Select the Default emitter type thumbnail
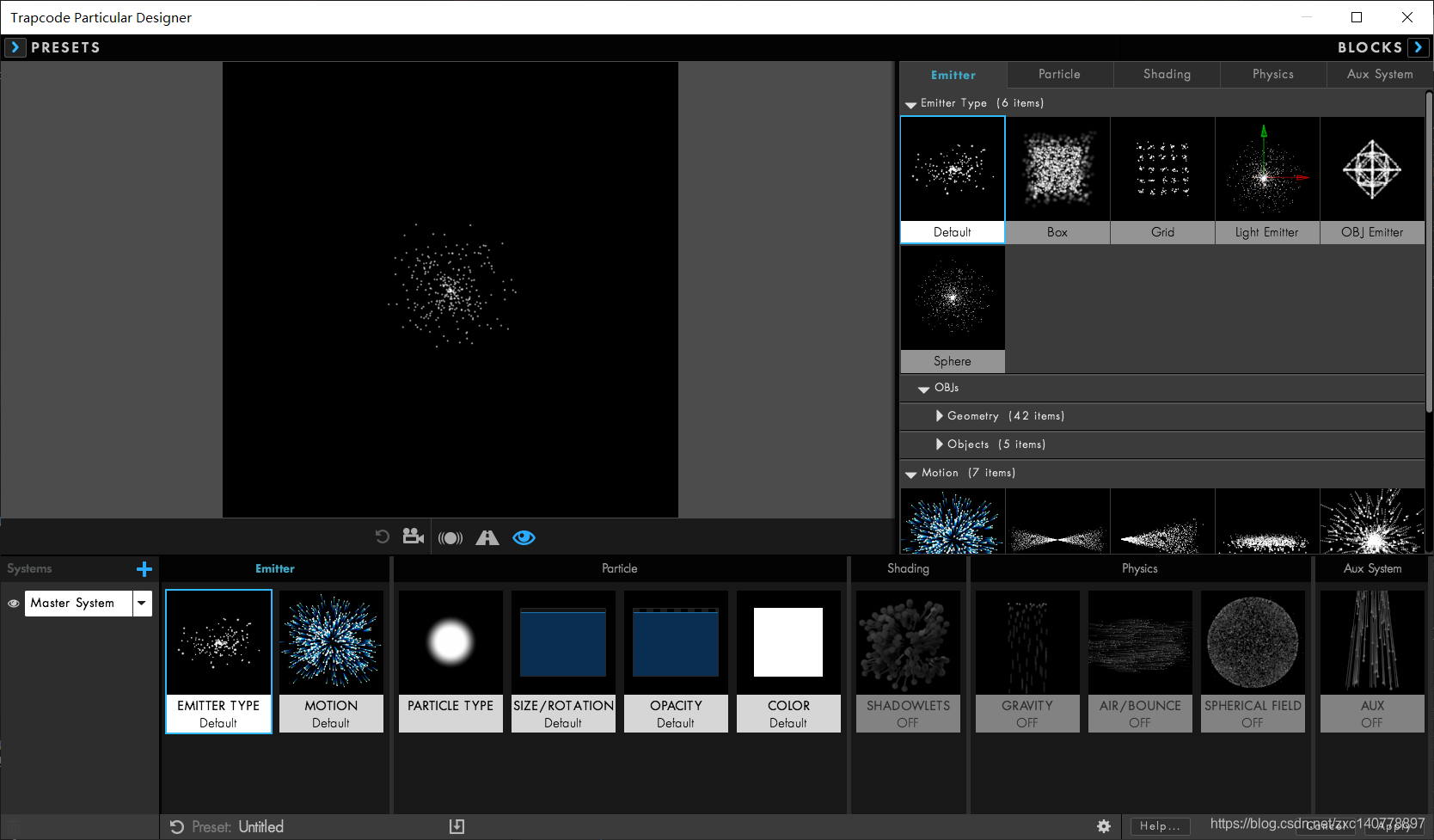The image size is (1434, 840). click(x=953, y=180)
